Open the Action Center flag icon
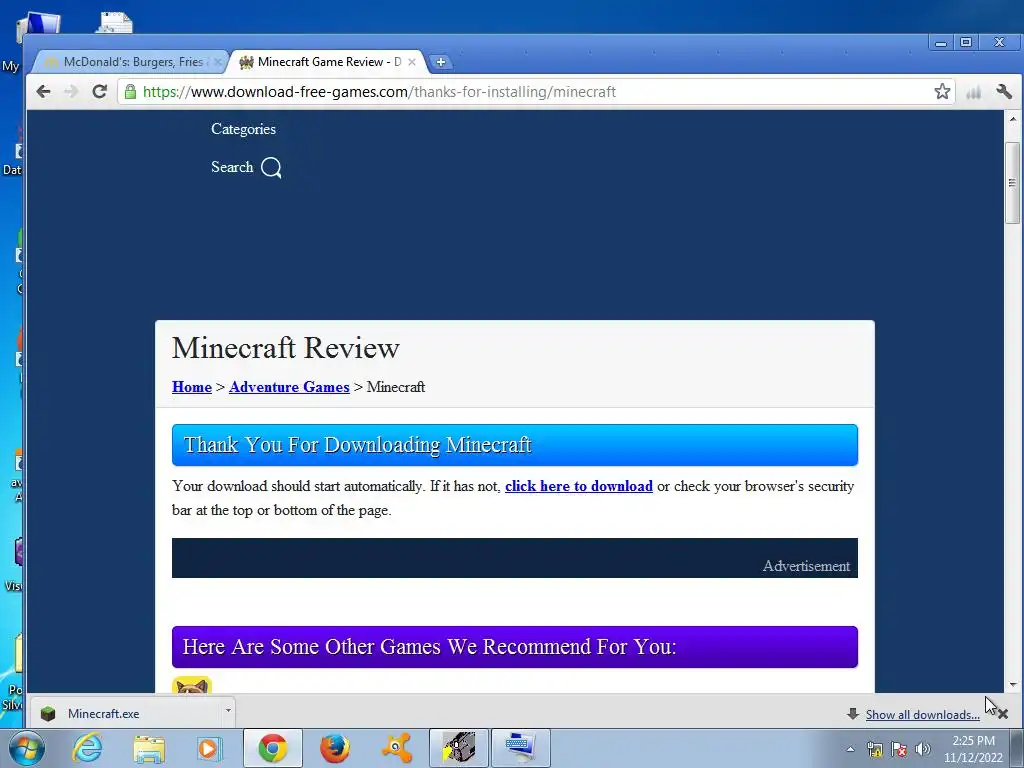 899,749
